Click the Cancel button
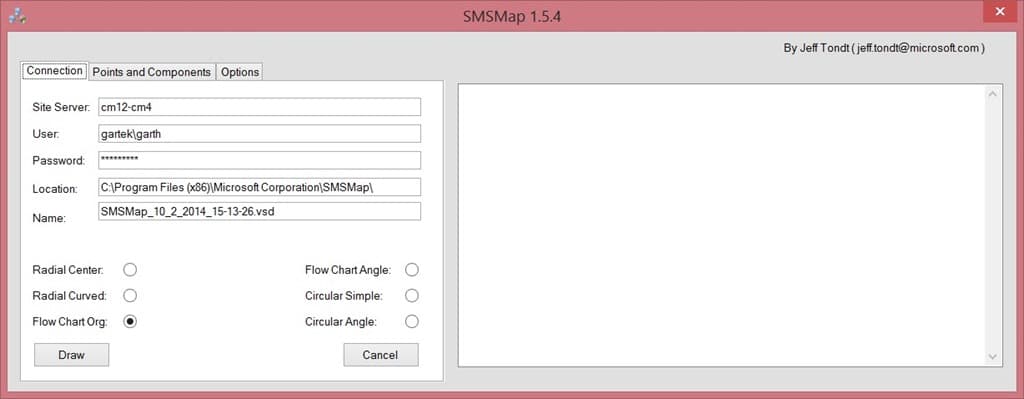This screenshot has width=1024, height=399. (381, 355)
